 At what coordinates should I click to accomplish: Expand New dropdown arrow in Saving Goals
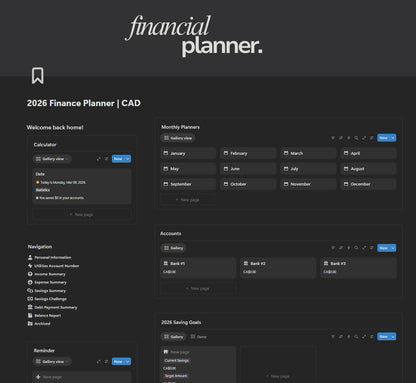tap(393, 337)
